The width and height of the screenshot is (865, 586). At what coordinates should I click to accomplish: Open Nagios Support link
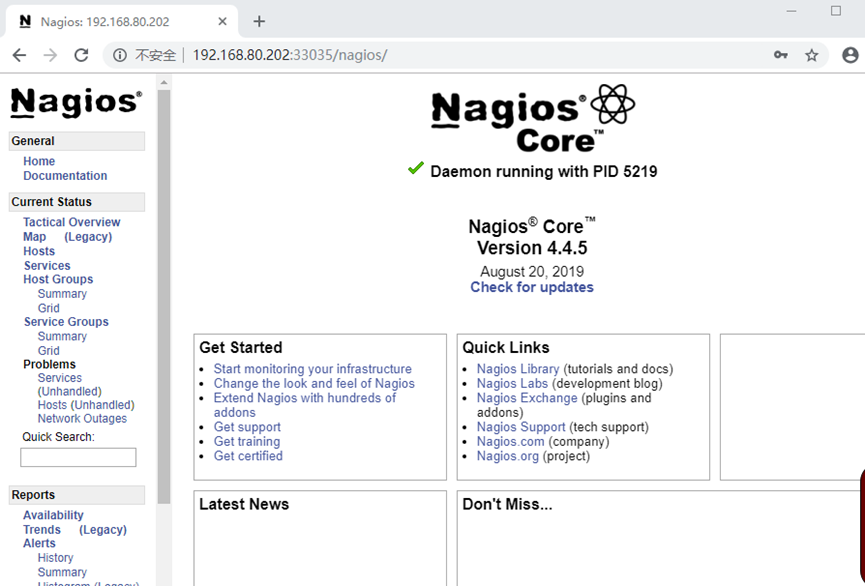521,427
